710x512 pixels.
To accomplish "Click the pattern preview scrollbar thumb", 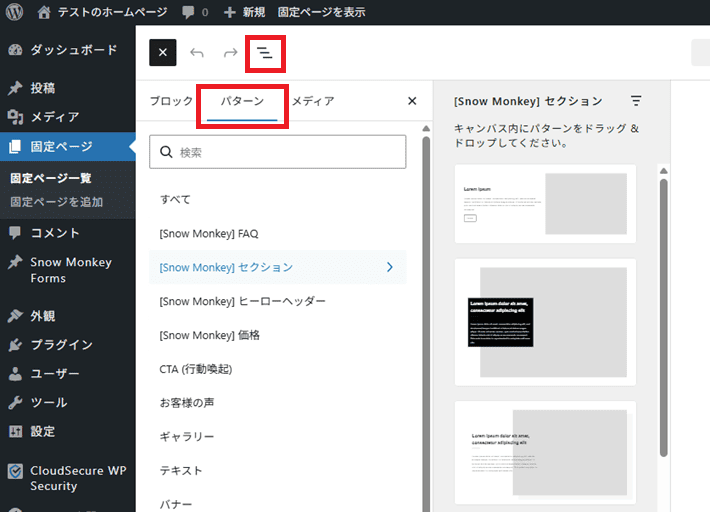I will point(663,318).
